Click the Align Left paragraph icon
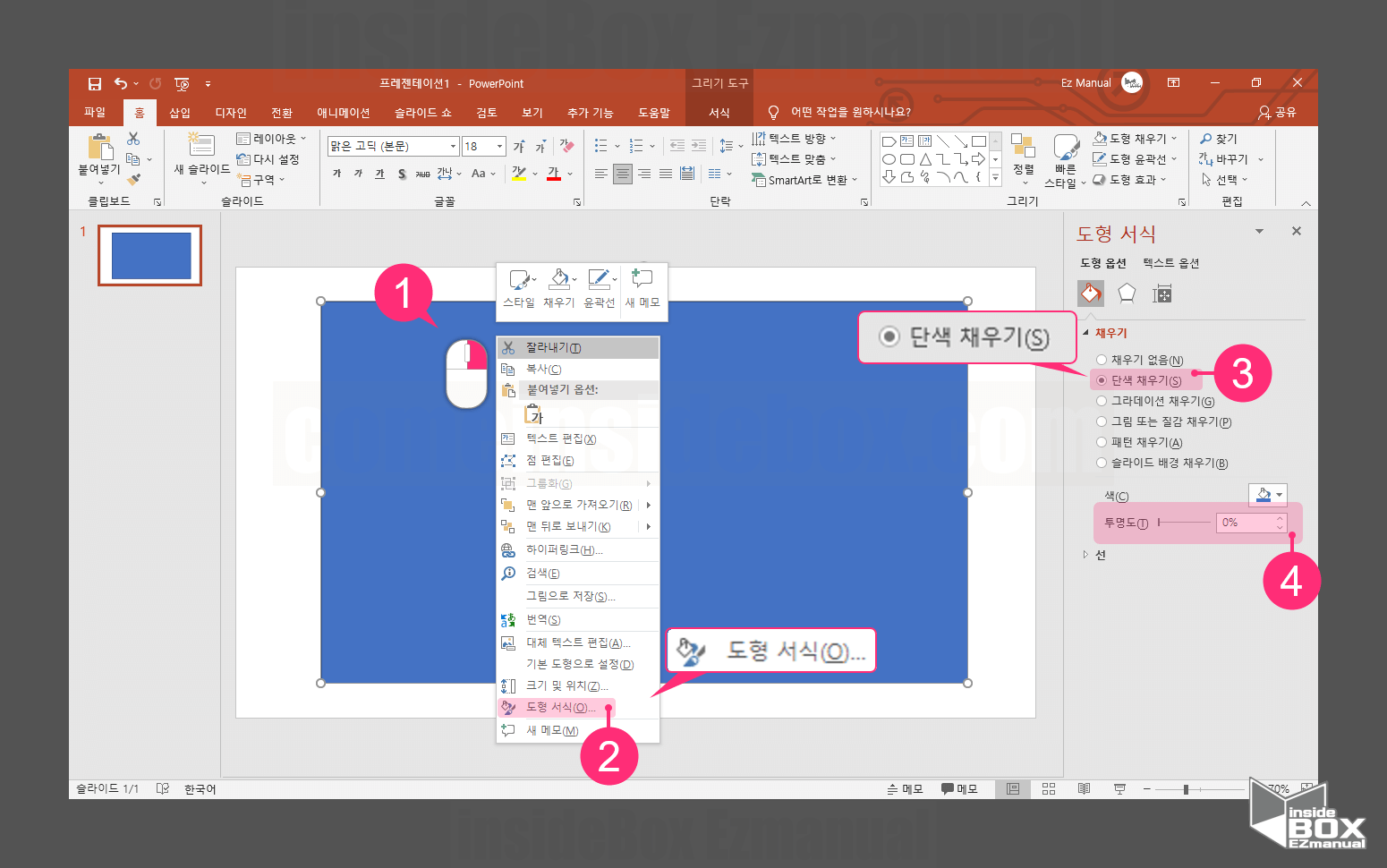Viewport: 1387px width, 868px height. coord(600,174)
